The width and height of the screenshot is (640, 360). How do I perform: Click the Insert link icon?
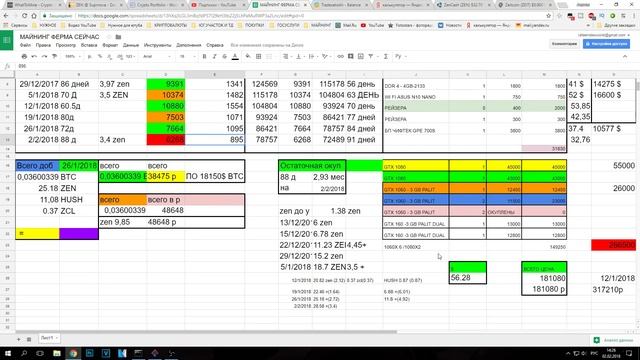[x=340, y=56]
